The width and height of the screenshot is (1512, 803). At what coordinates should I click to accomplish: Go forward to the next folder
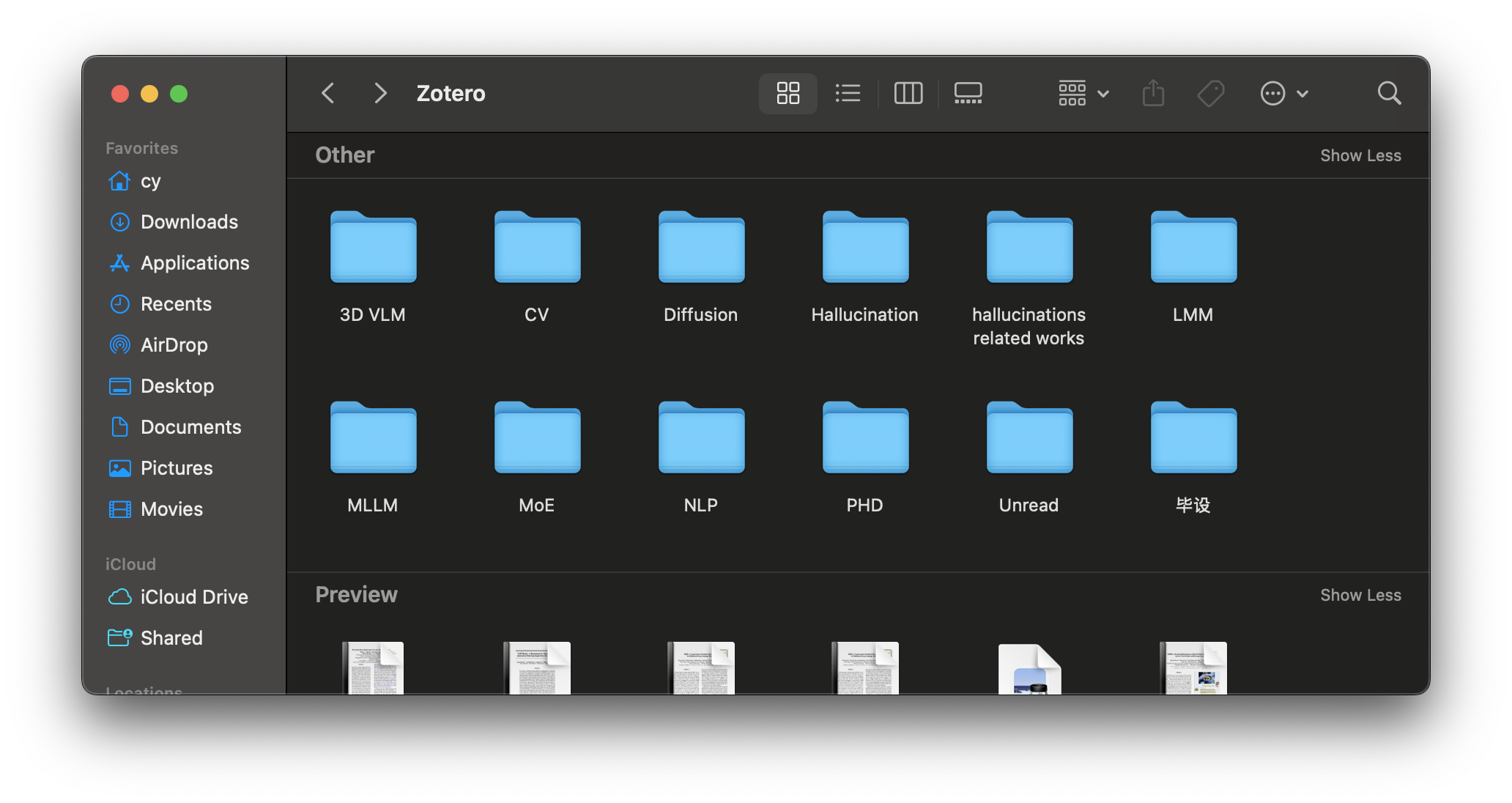tap(379, 93)
